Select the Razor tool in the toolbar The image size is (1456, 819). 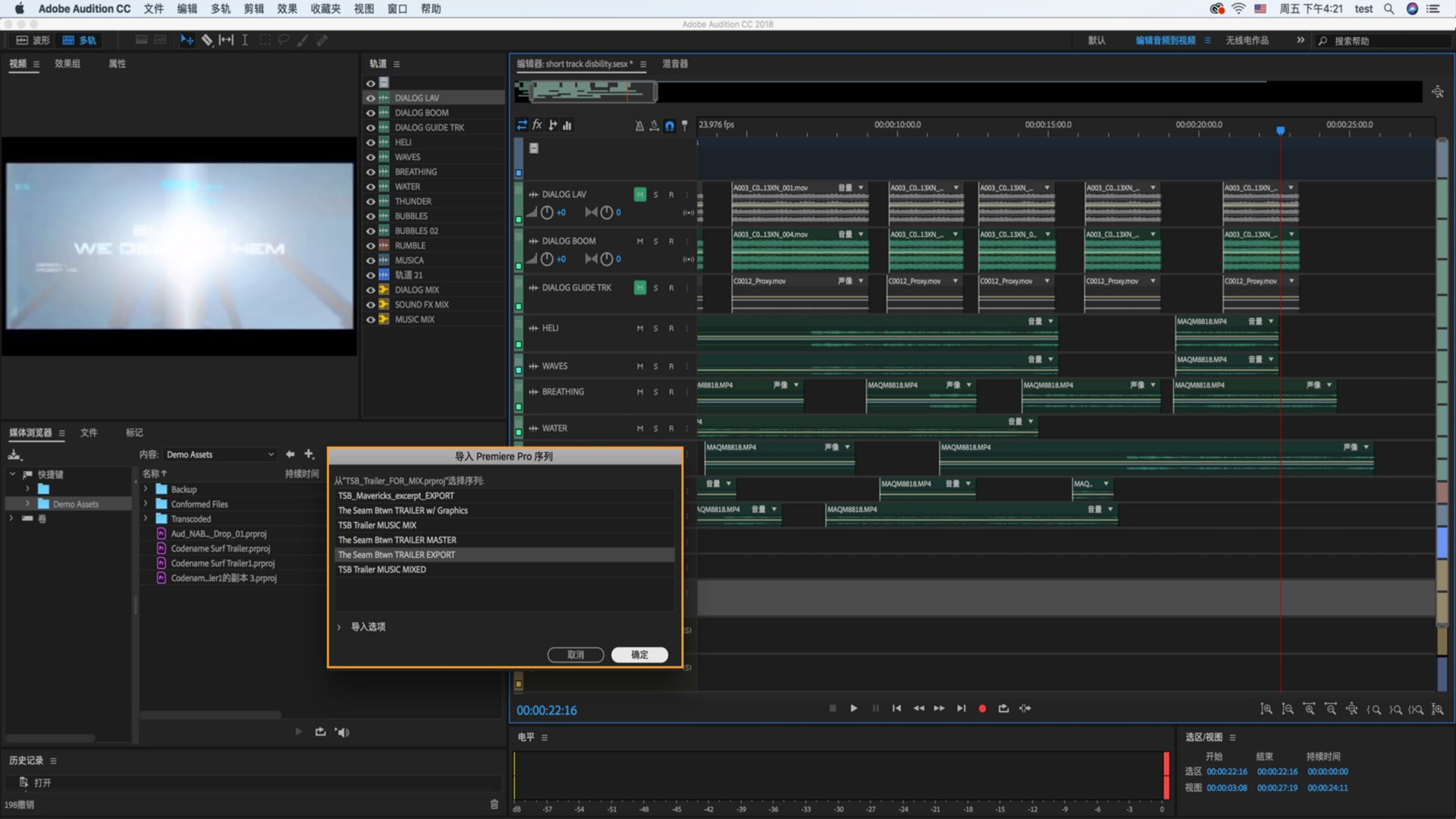206,39
